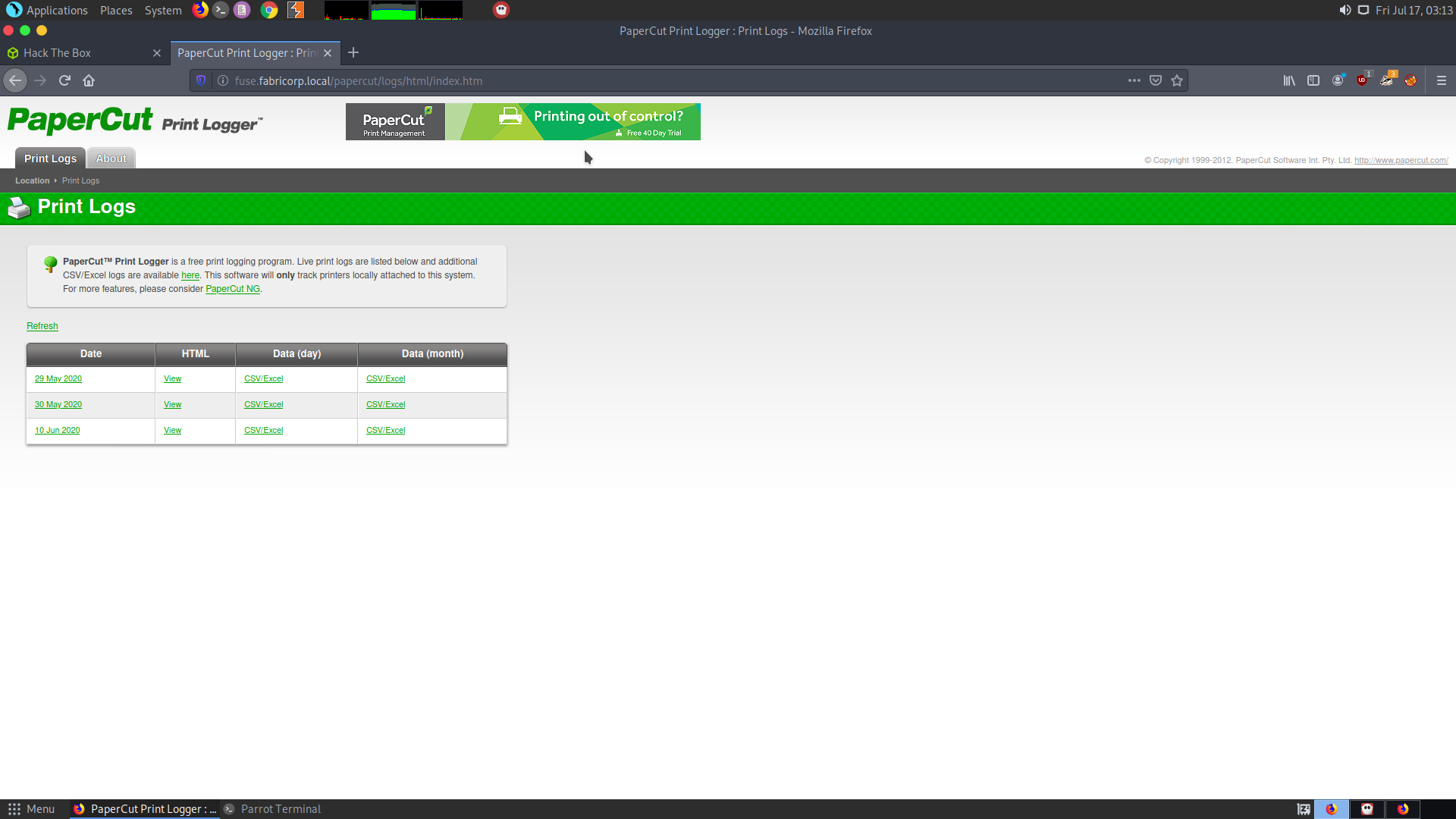Download daily CSV/Excel for 29 May 2020

point(263,379)
